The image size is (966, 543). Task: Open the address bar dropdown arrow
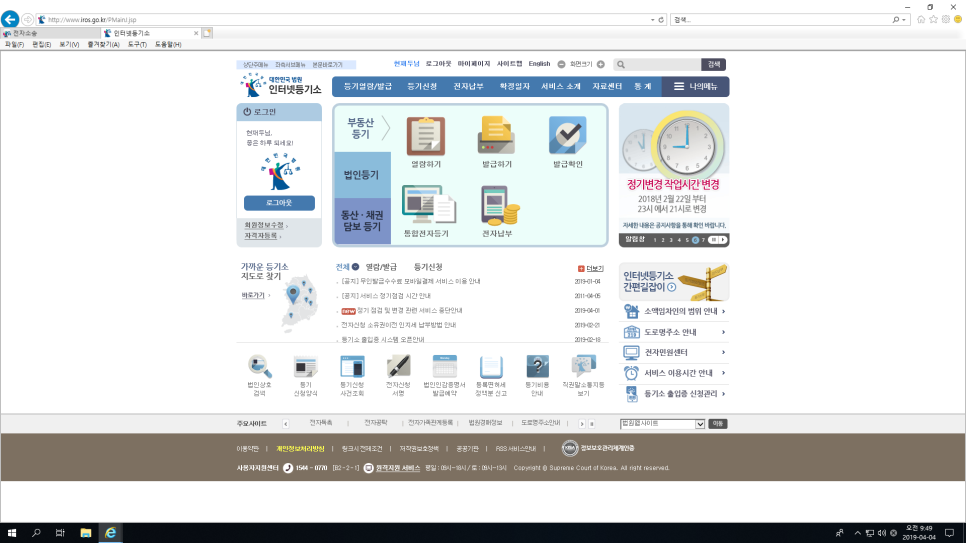pyautogui.click(x=652, y=20)
